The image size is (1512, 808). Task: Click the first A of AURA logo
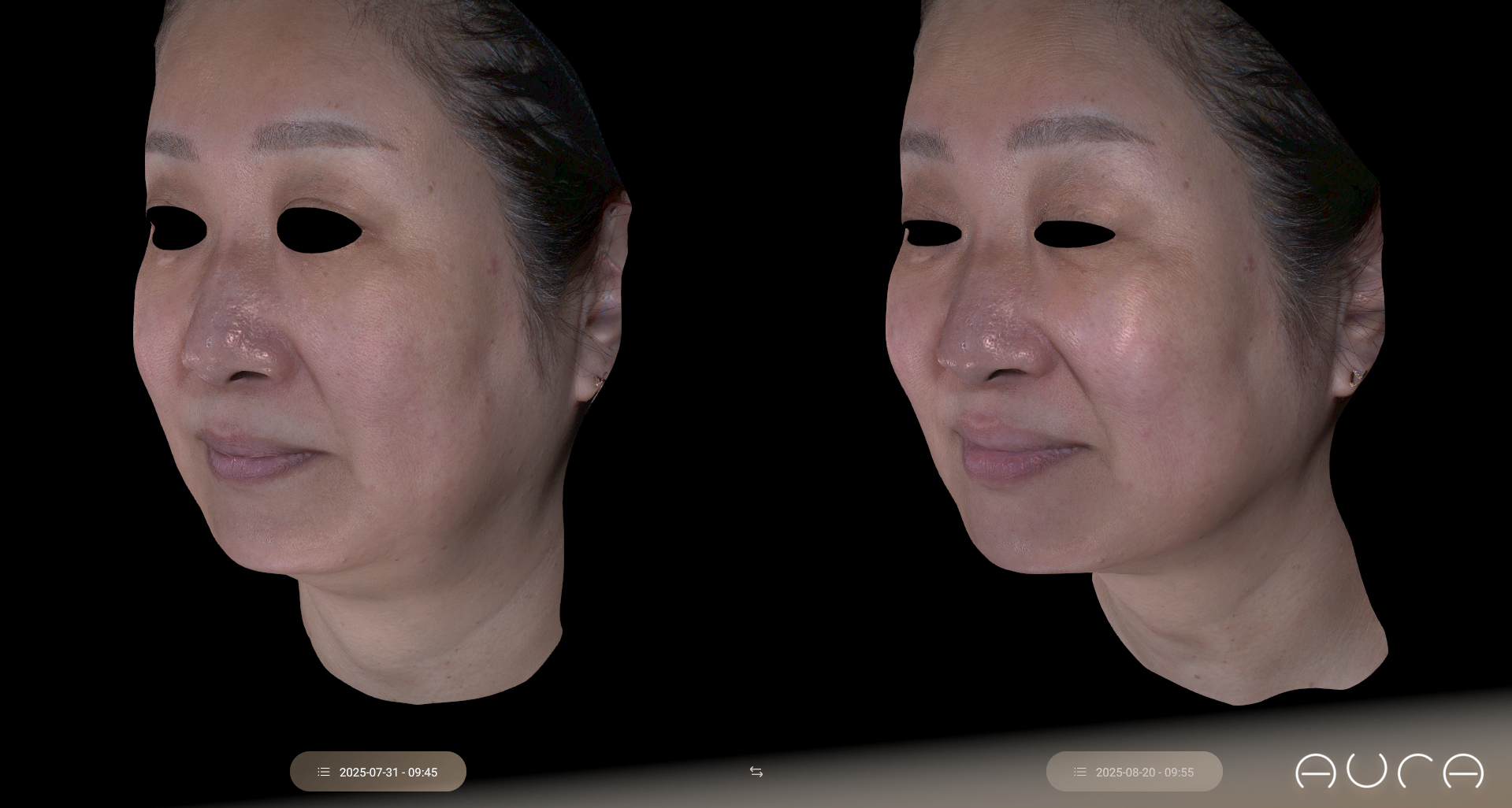[x=1316, y=771]
